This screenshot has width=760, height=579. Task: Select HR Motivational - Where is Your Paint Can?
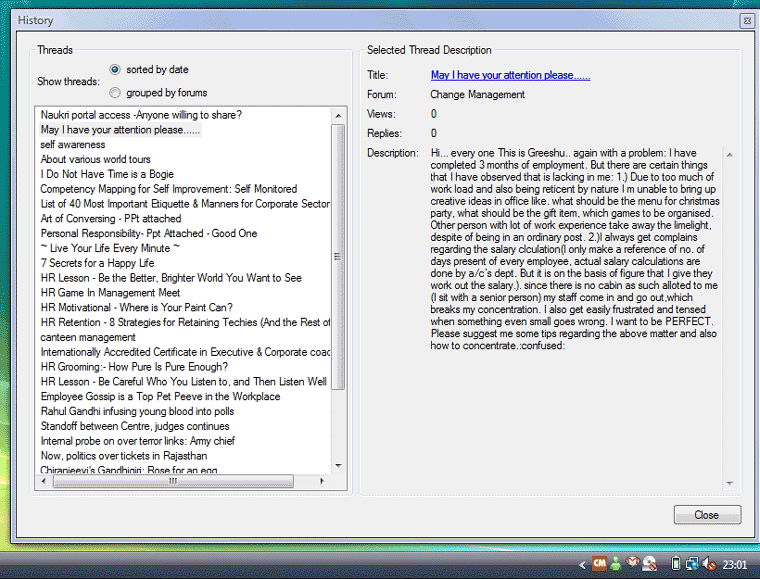point(137,308)
